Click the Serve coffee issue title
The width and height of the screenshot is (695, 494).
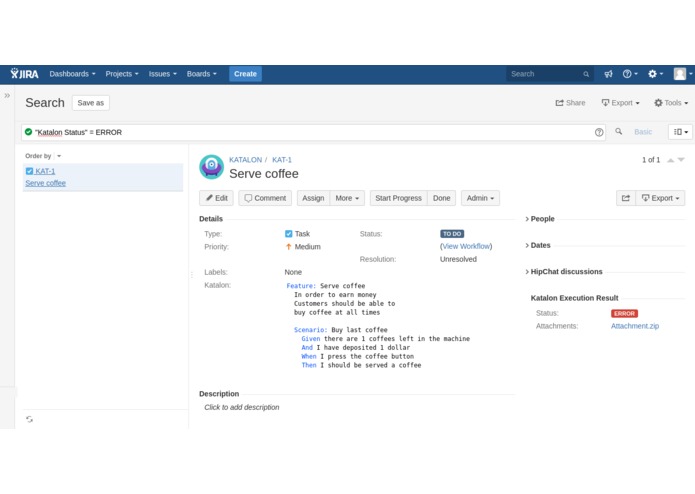tap(264, 174)
